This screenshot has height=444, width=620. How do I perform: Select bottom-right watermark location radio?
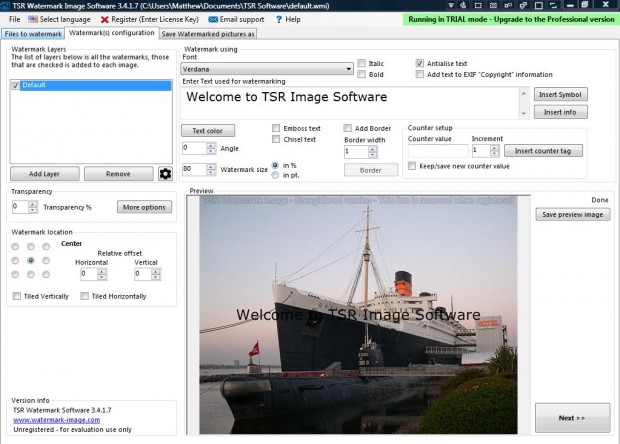point(46,274)
